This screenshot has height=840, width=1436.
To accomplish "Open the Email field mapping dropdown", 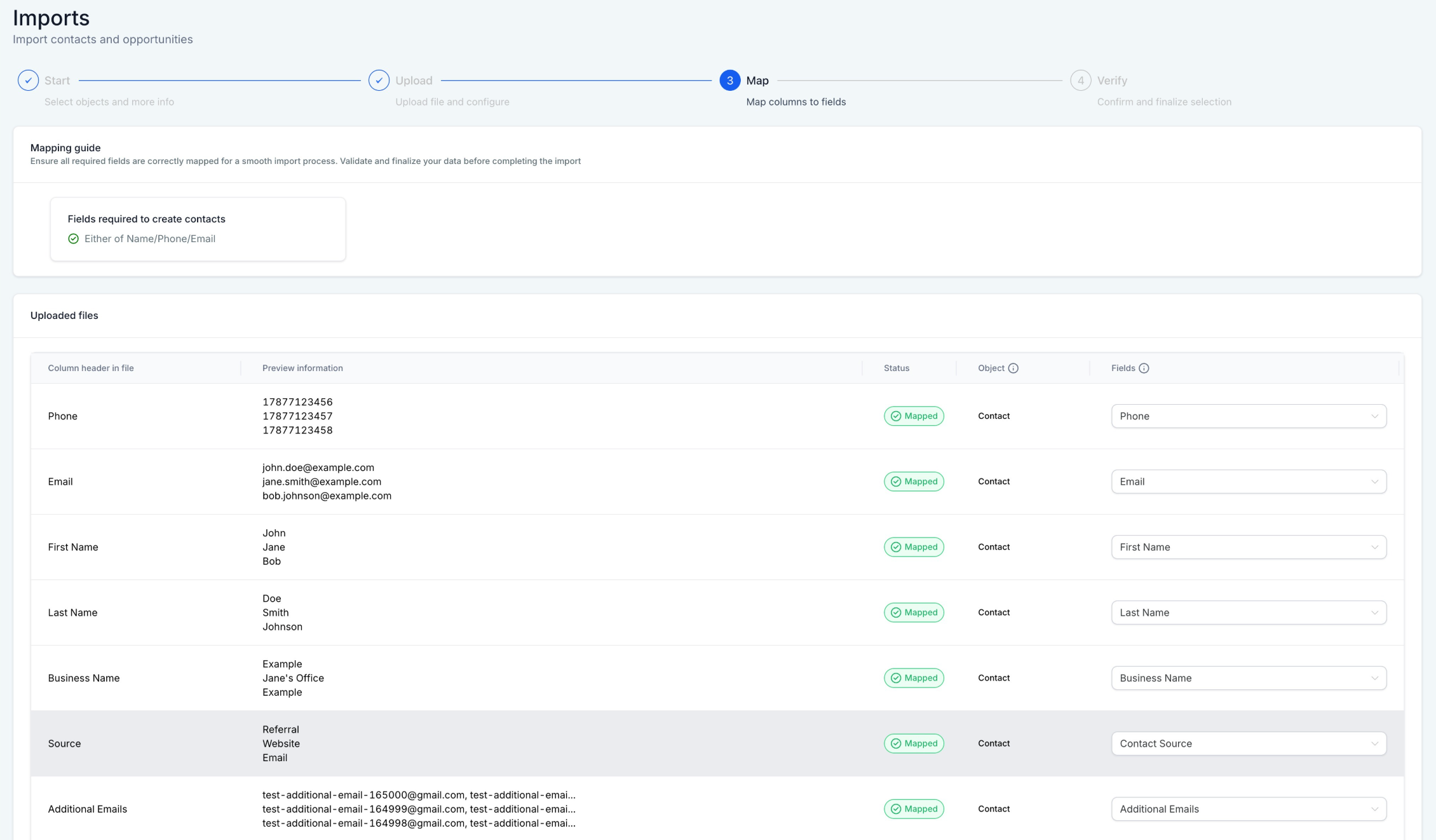I will 1248,482.
